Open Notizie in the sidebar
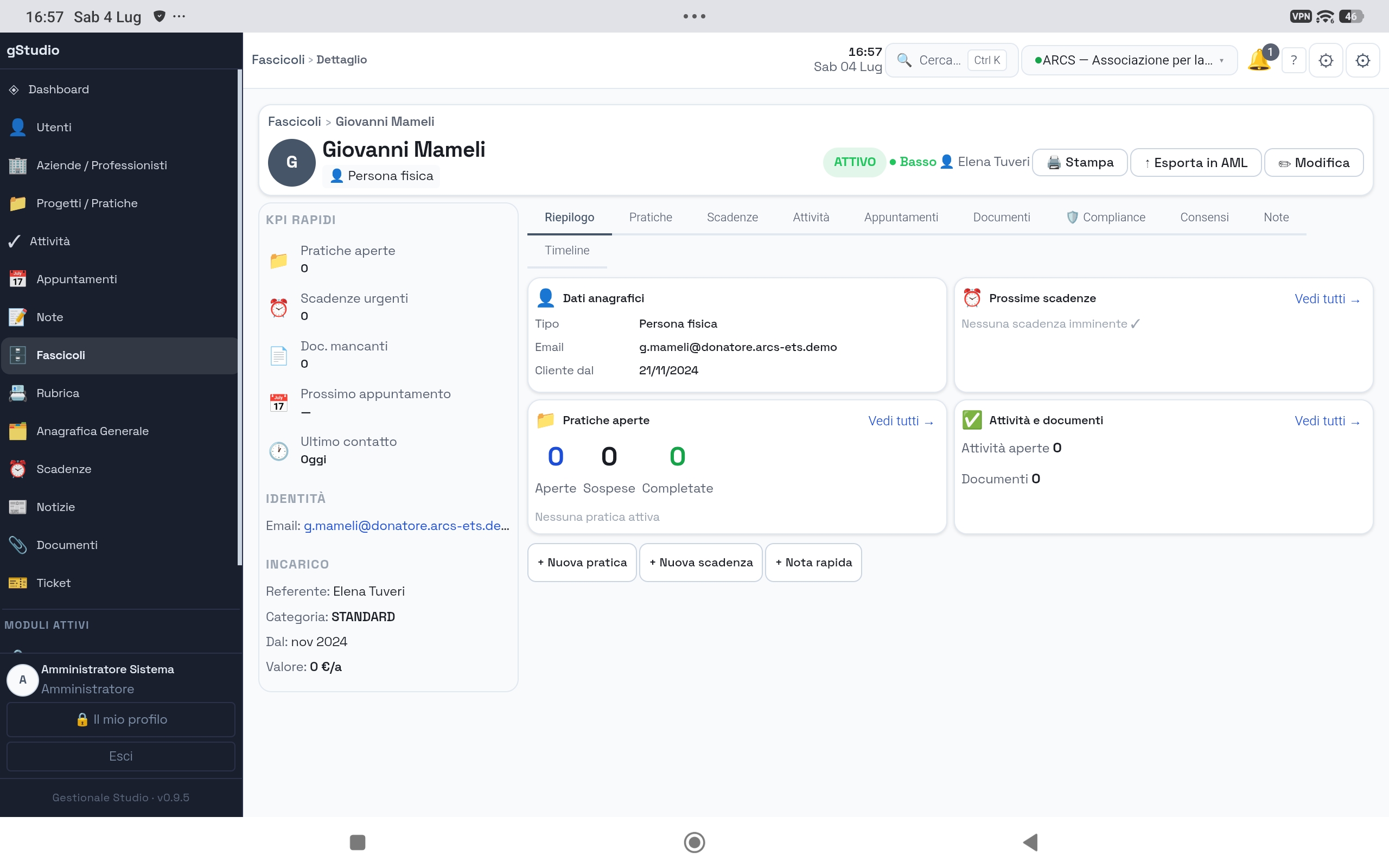Screen dimensions: 1389x868 click(x=119, y=507)
